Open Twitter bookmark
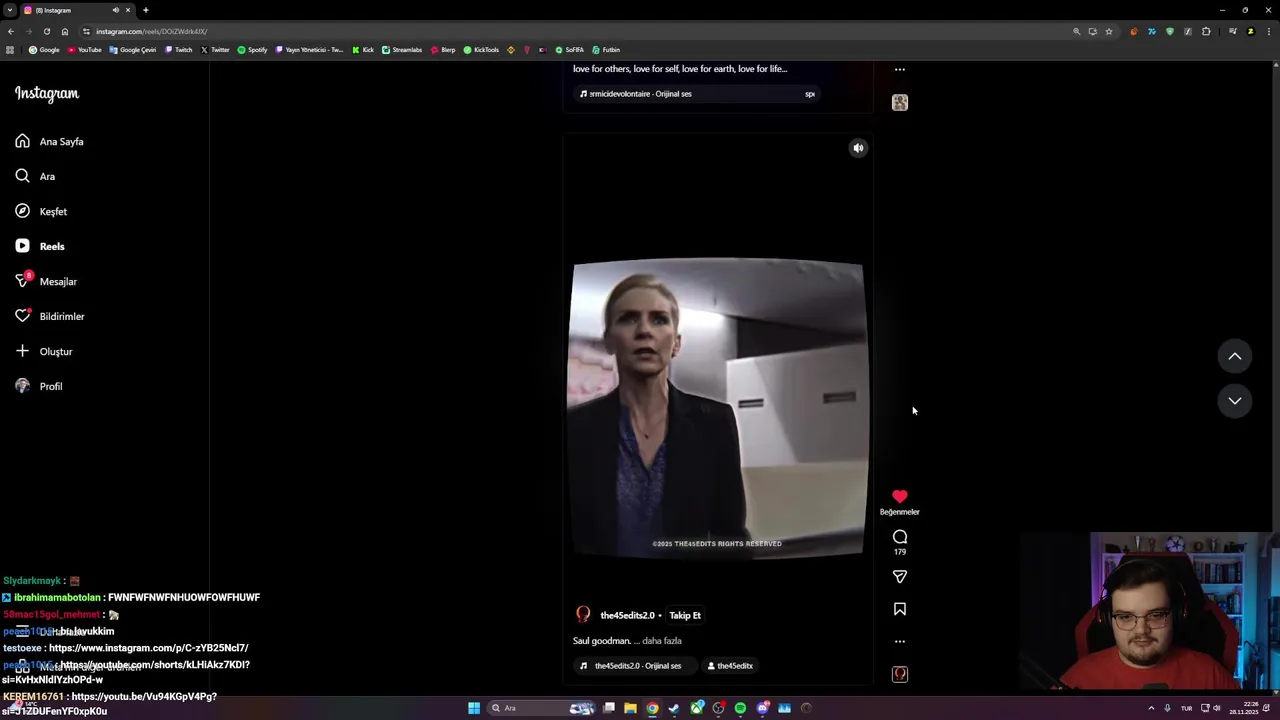Viewport: 1280px width, 720px height. pyautogui.click(x=215, y=50)
